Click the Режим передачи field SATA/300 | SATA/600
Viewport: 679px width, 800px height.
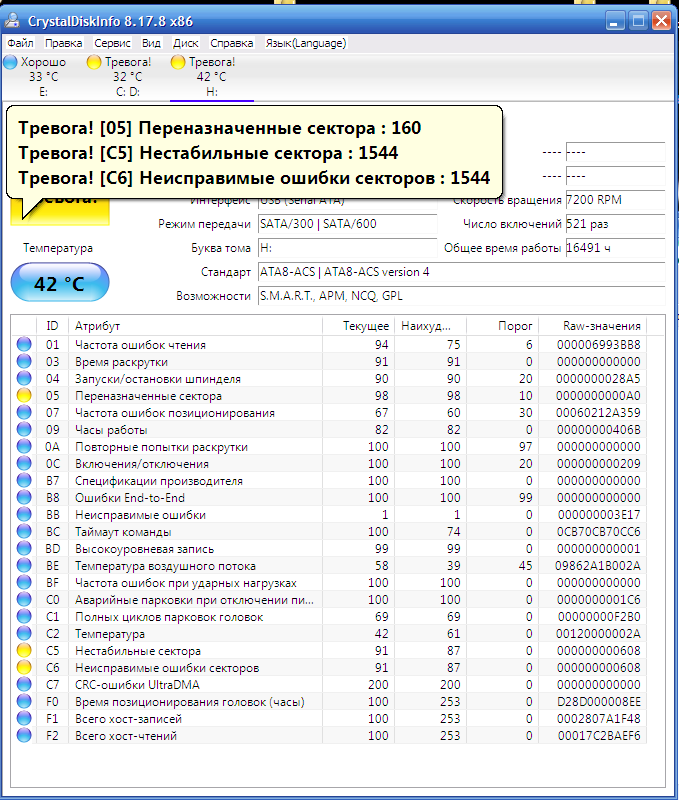point(347,224)
